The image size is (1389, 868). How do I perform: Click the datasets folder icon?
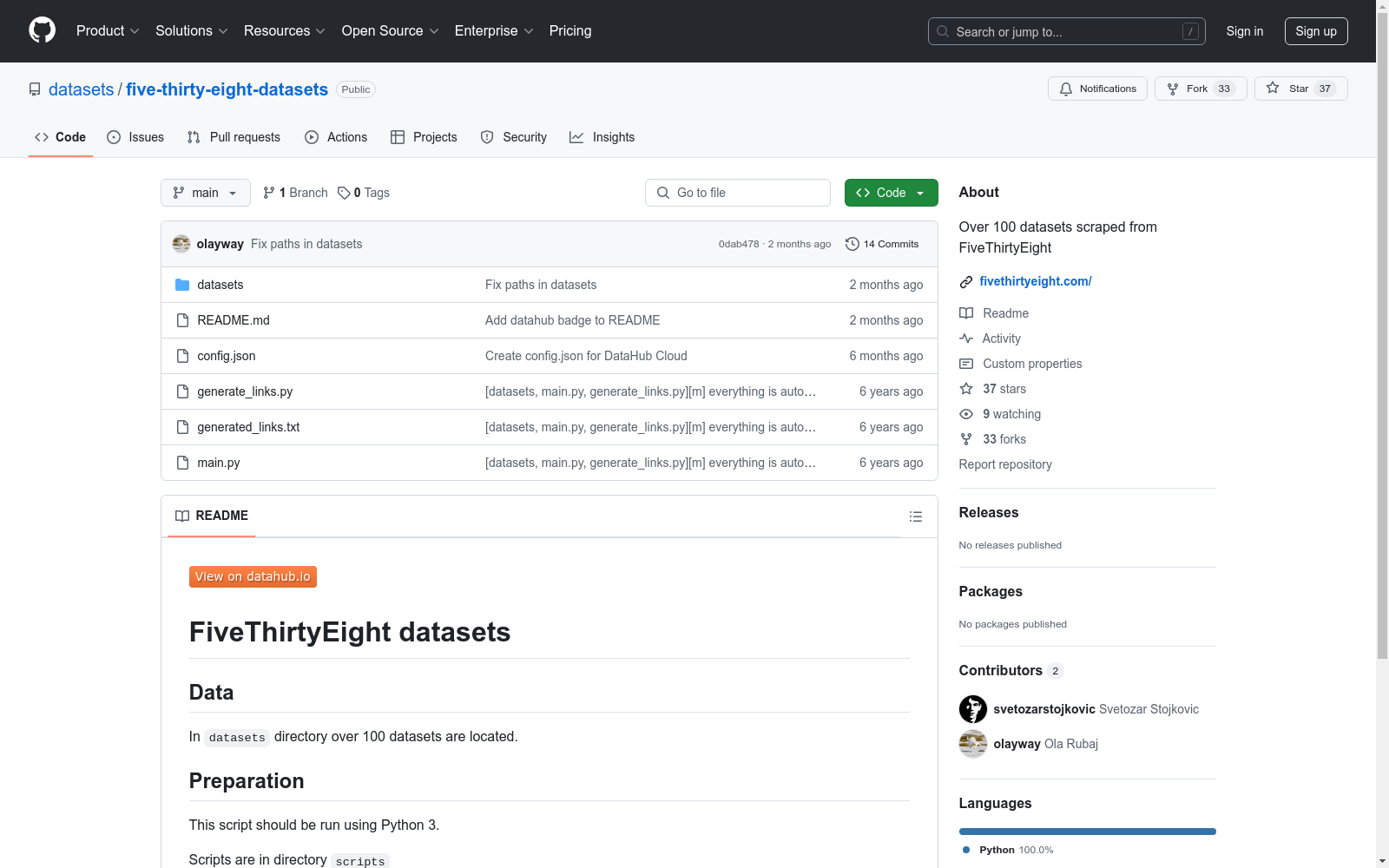[x=182, y=285]
